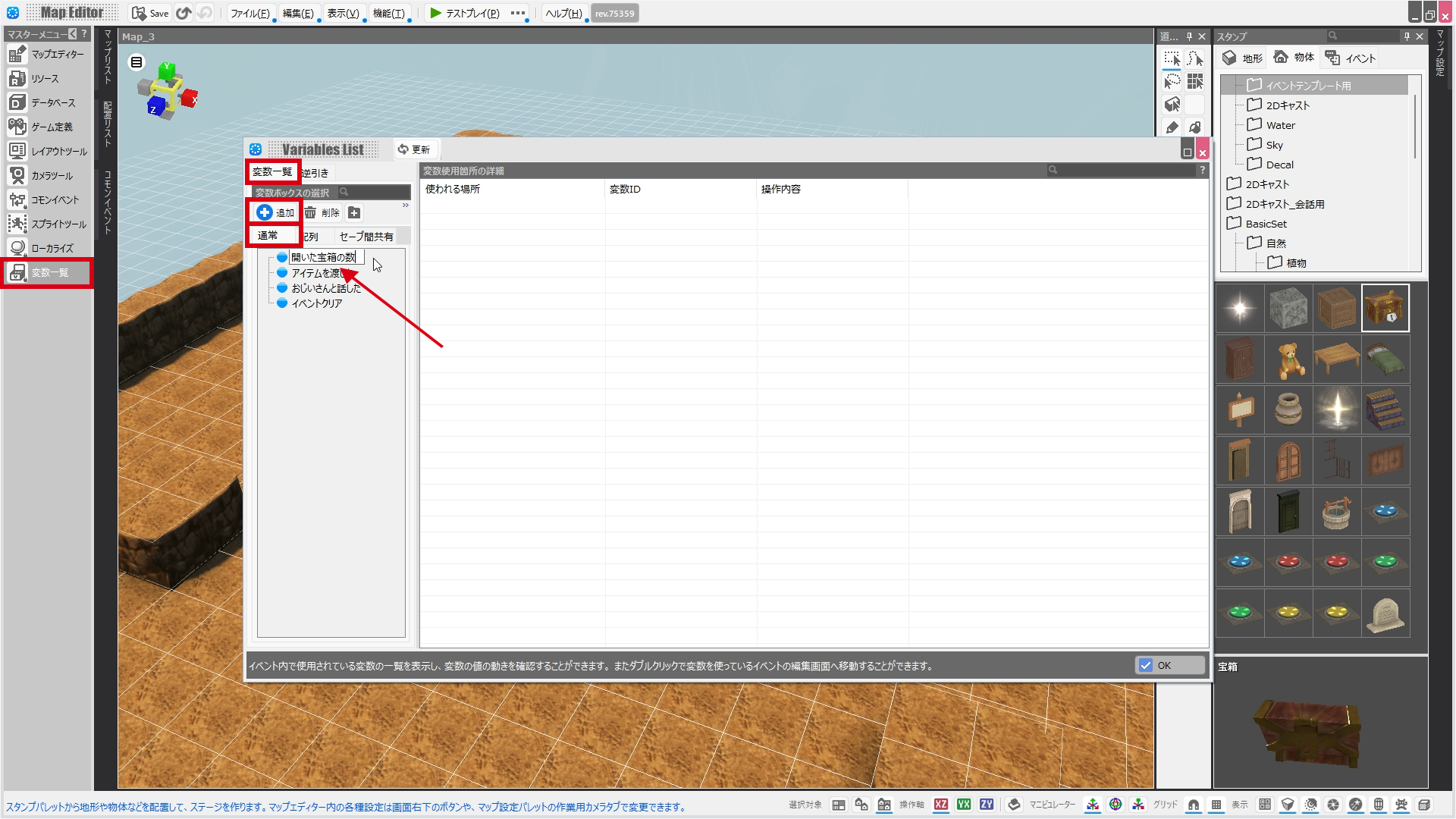Click the 変数ID column header
The image size is (1456, 819).
click(681, 189)
